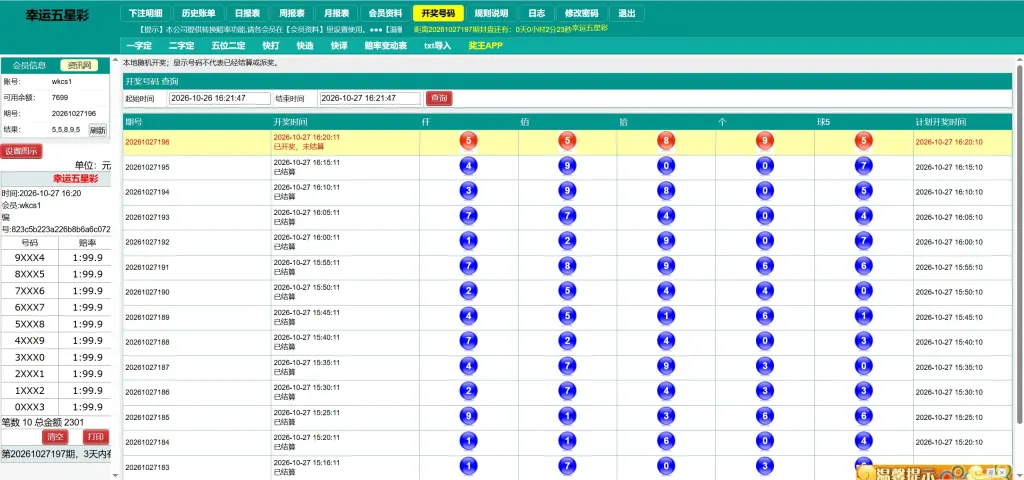Click the 幸运五星彩 site logo
The width and height of the screenshot is (1024, 480).
[57, 14]
